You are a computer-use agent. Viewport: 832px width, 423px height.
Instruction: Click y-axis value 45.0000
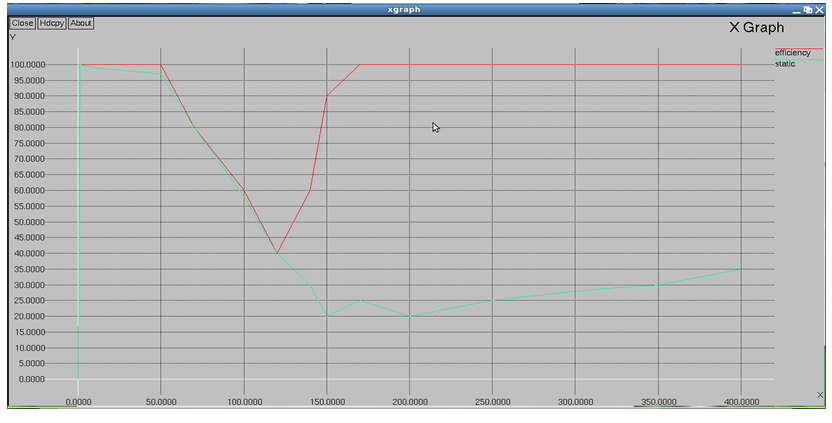point(28,238)
